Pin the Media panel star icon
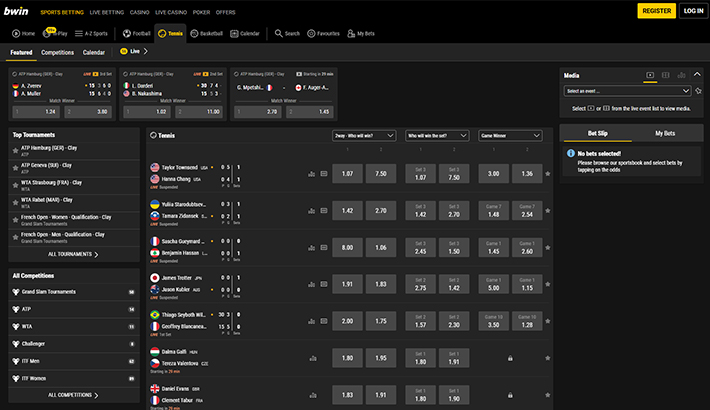 pos(699,91)
